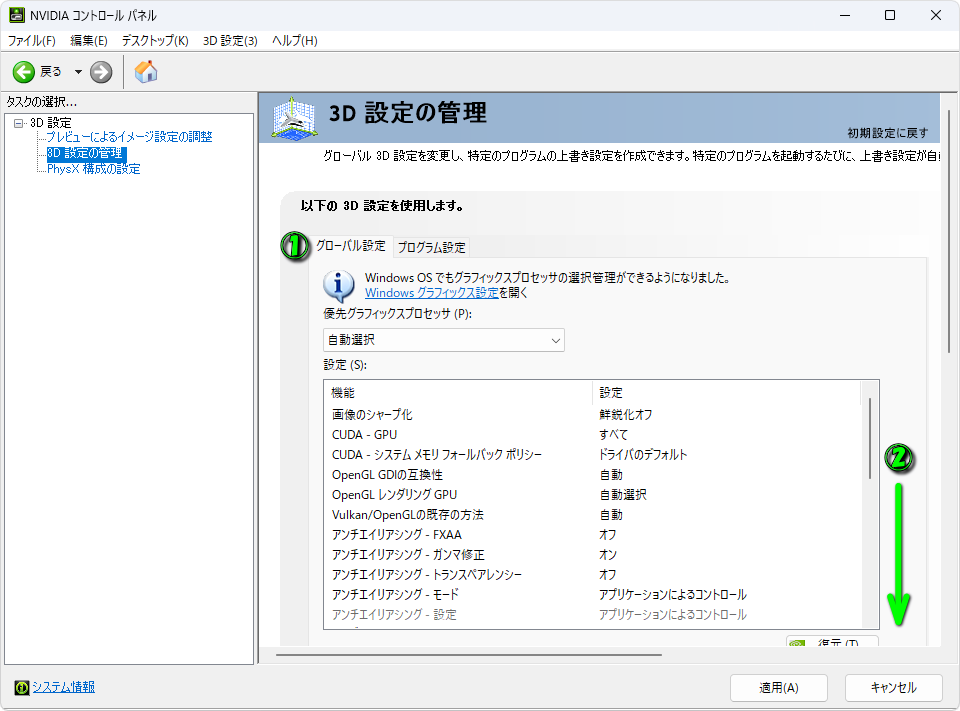Open the ファイル(F) menu
Viewport: 960px width, 711px height.
(x=32, y=40)
